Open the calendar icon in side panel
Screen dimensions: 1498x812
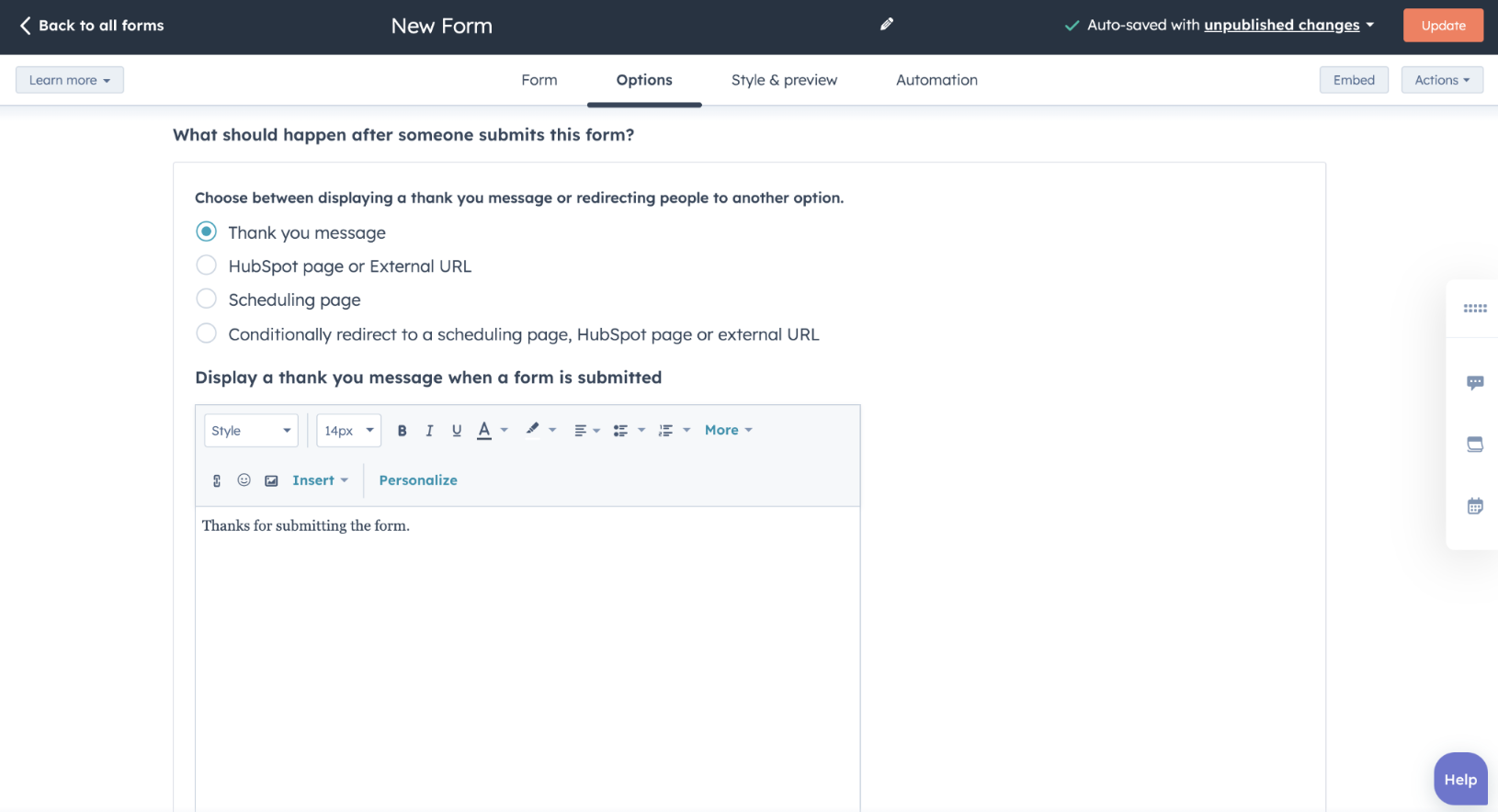click(1475, 506)
